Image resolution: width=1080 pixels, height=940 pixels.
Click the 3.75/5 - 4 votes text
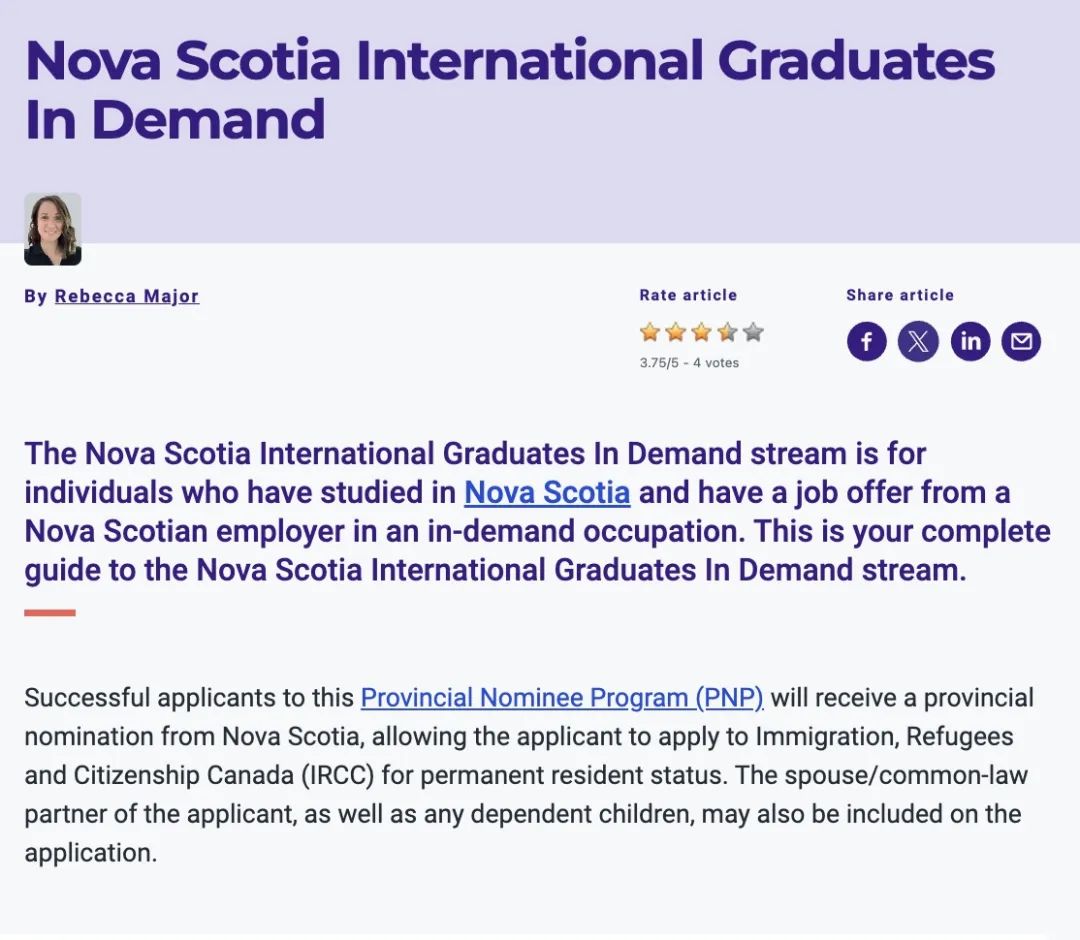point(689,363)
